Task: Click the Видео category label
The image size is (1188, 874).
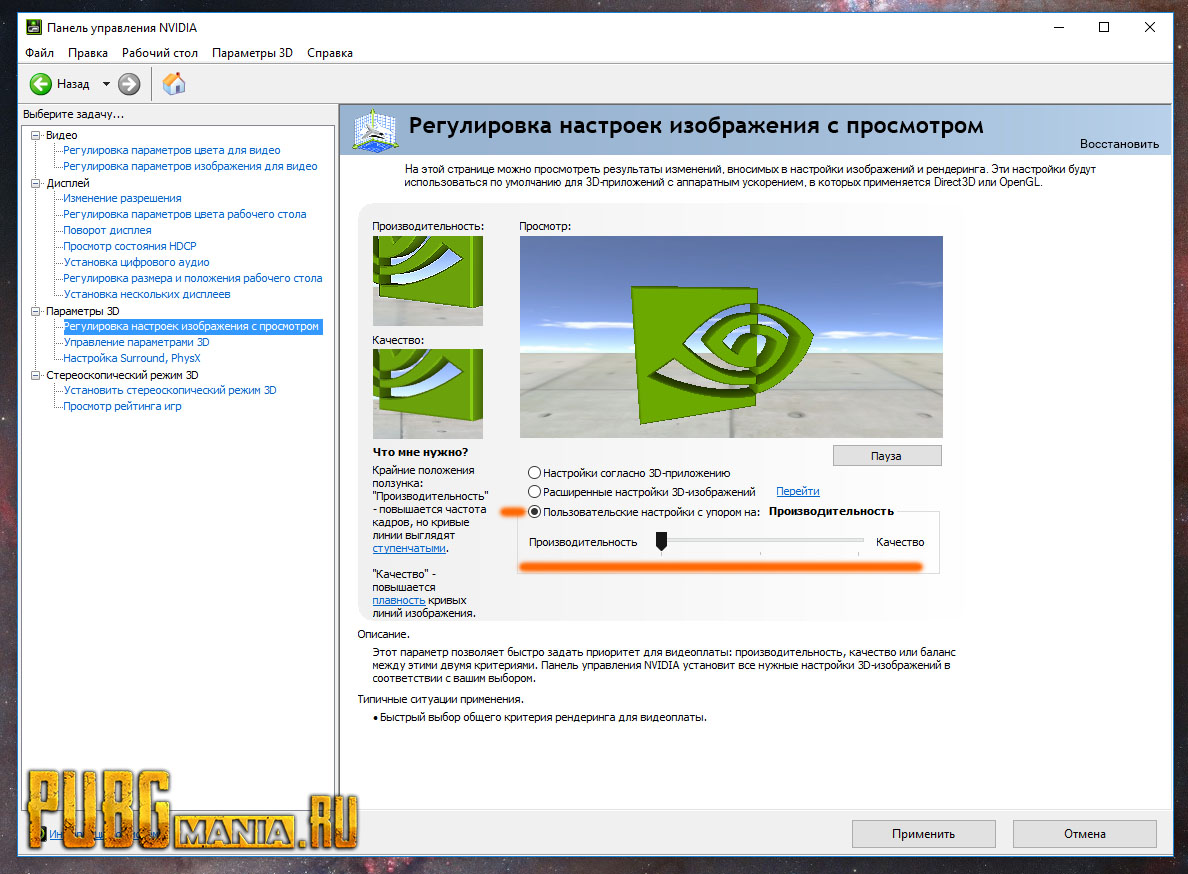Action: (x=61, y=136)
